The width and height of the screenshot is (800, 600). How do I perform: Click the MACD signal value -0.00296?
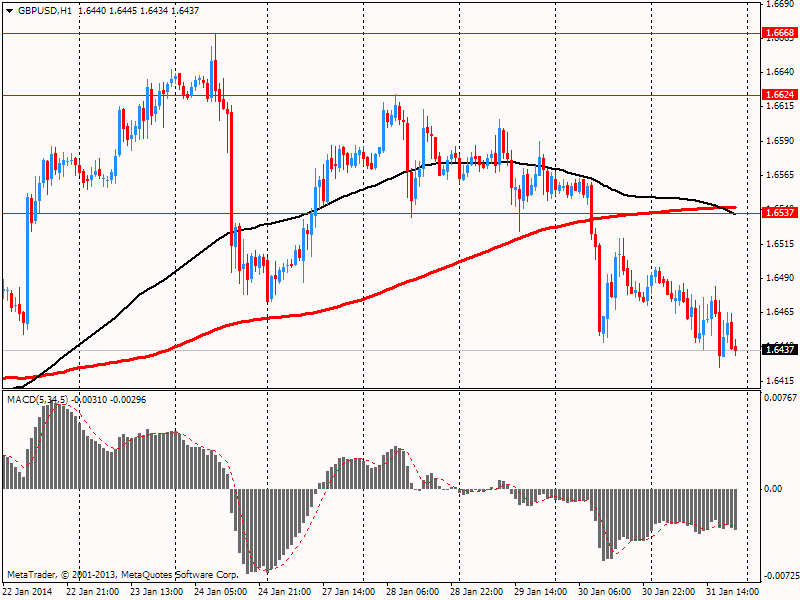[128, 399]
